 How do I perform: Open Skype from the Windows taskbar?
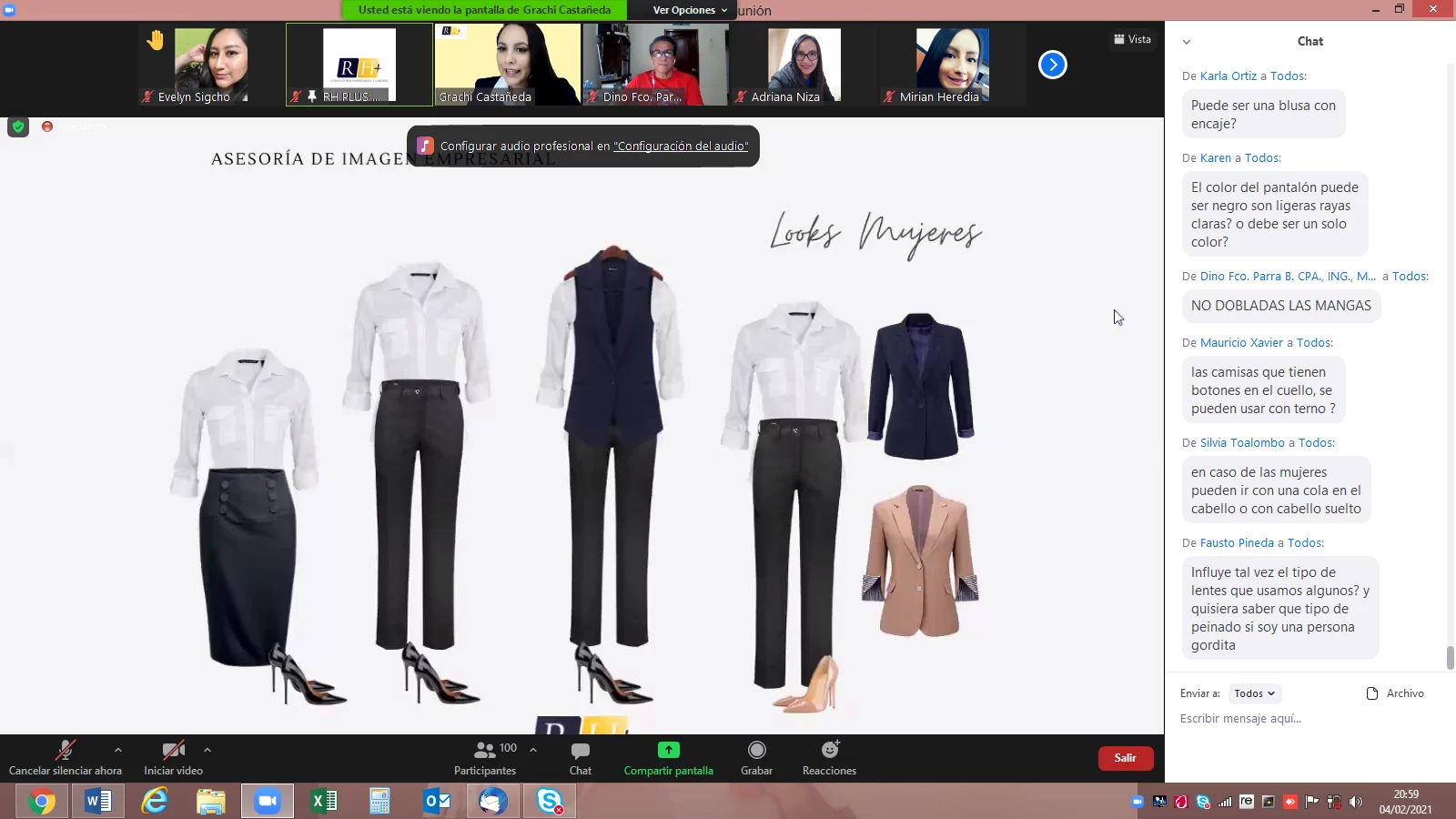pos(550,801)
